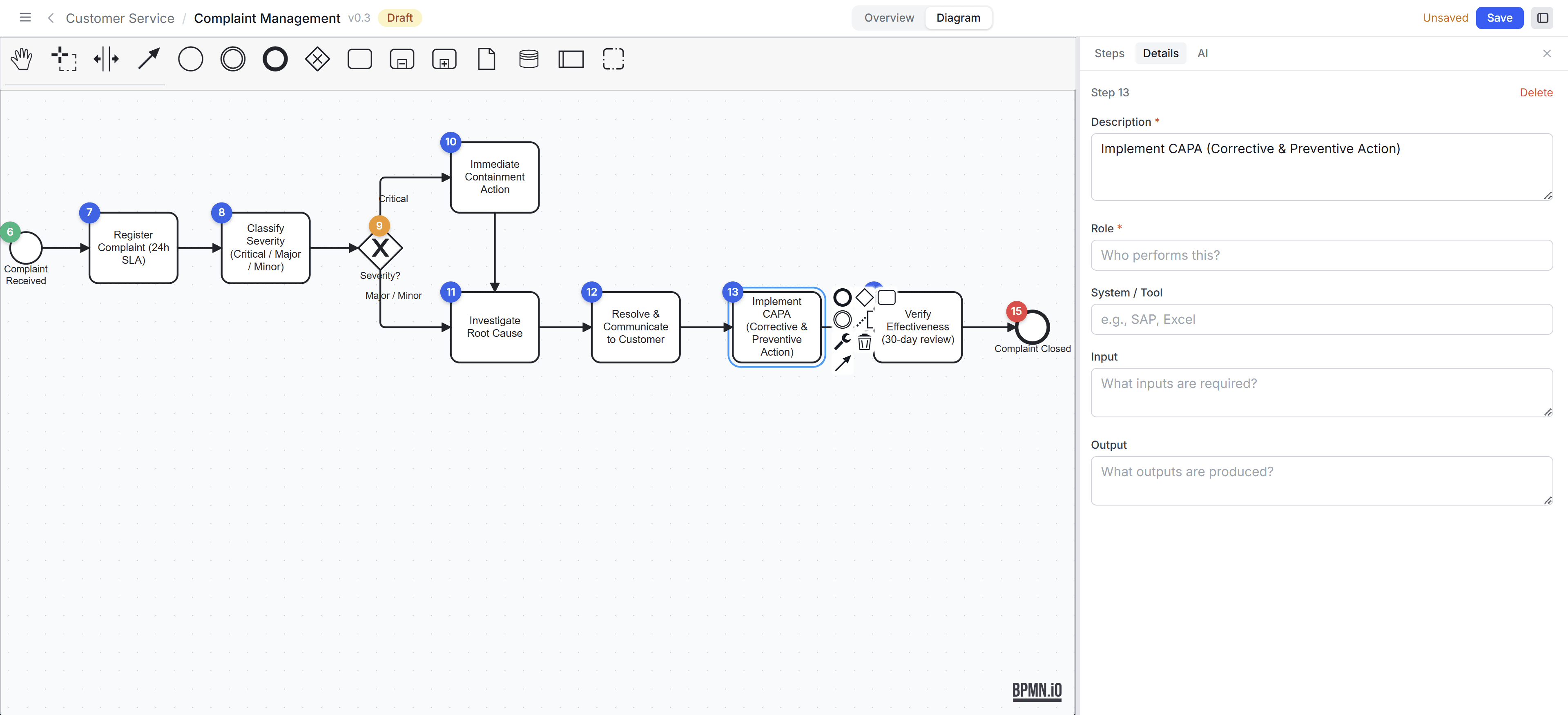Screen dimensions: 1568x715
Task: Switch to the Overview tab
Action: tap(888, 18)
